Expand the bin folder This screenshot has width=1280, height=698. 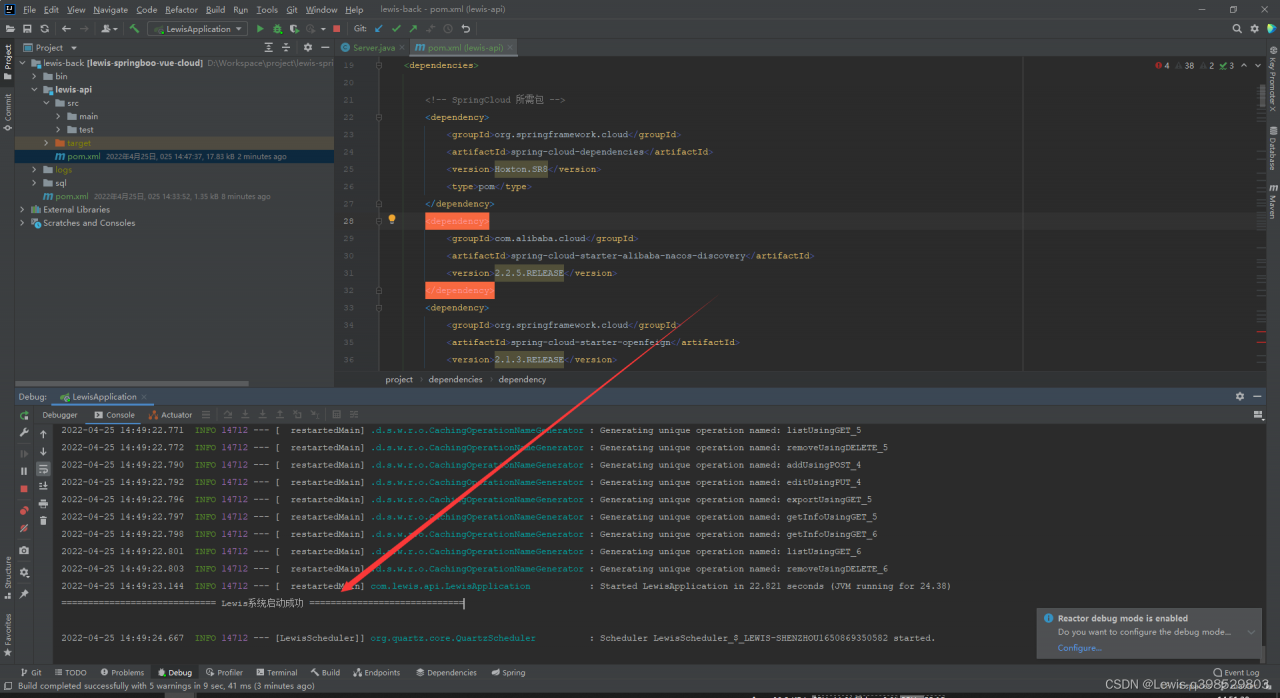click(34, 76)
